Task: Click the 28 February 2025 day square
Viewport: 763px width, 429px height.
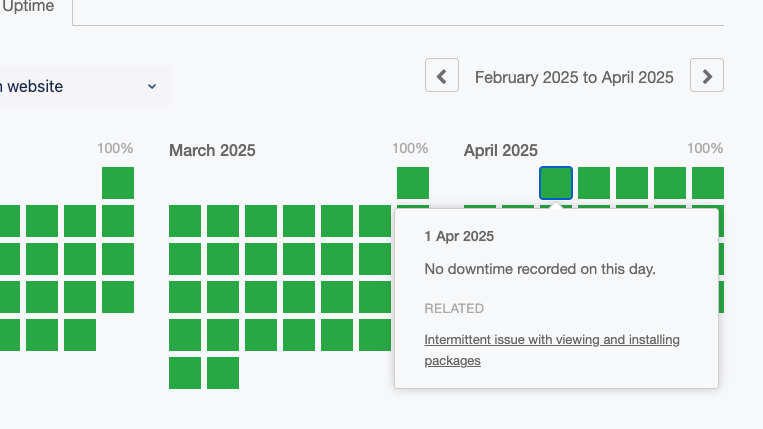Action: (80, 335)
